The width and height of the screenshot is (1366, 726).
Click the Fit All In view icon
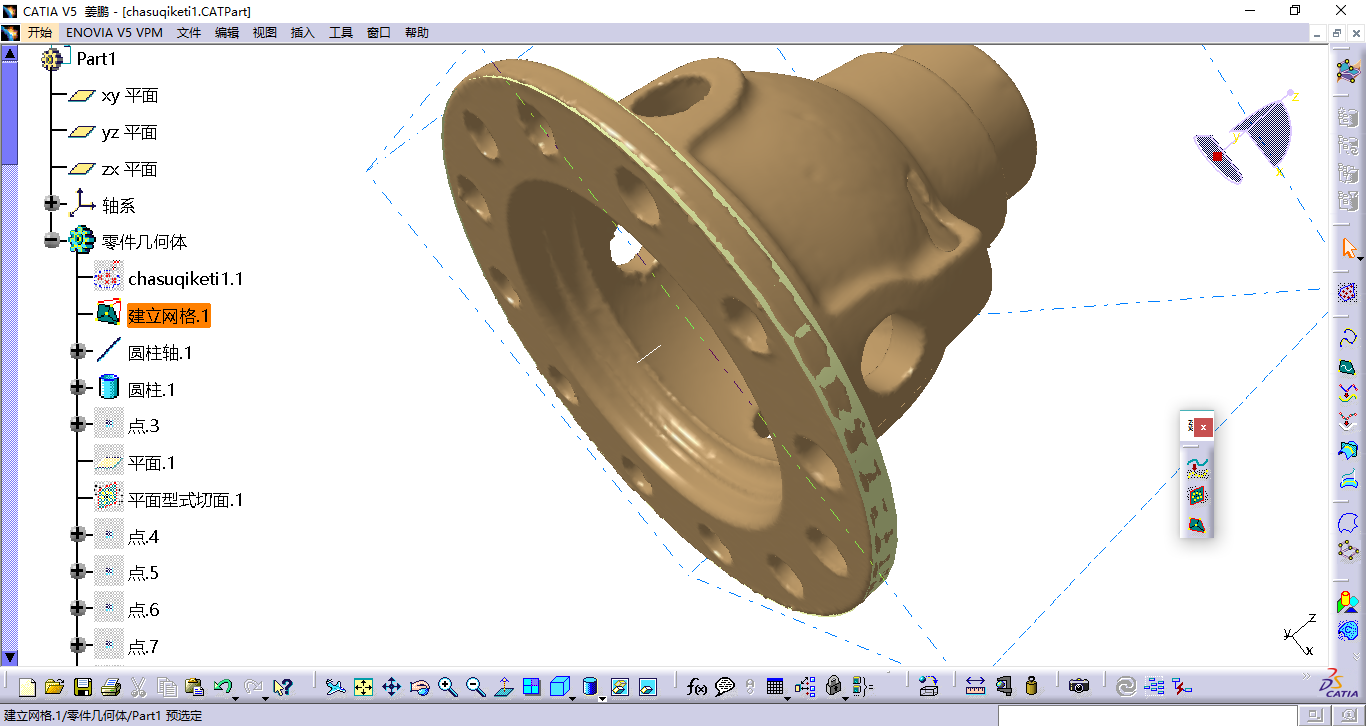coord(363,687)
